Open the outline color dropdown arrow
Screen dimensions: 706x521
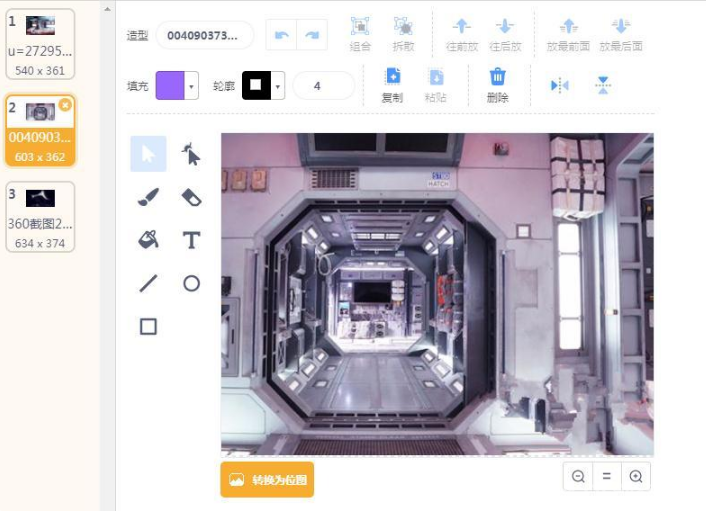(x=278, y=86)
